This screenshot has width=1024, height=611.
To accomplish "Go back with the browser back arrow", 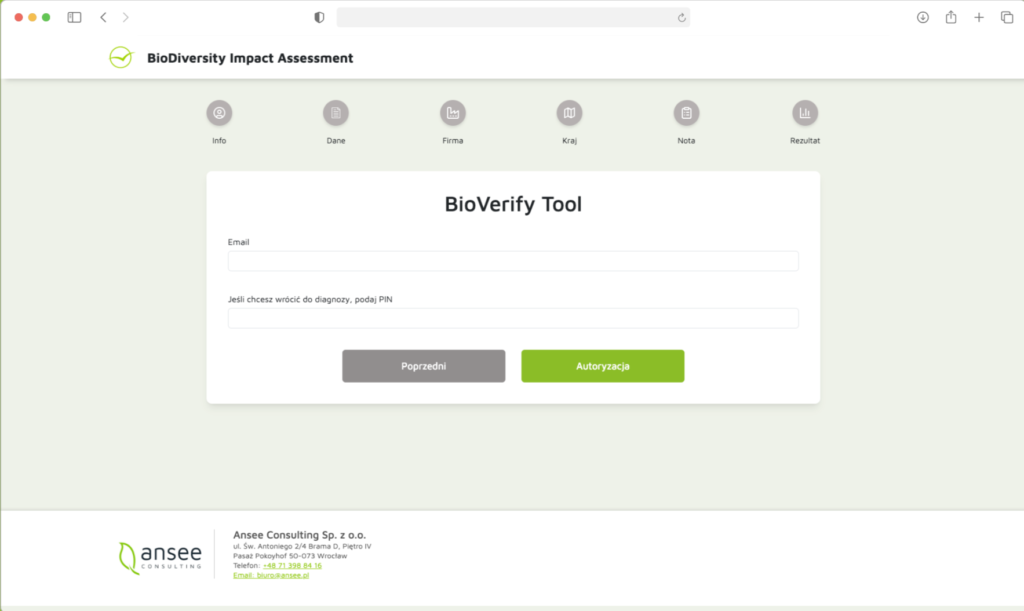I will pos(103,18).
